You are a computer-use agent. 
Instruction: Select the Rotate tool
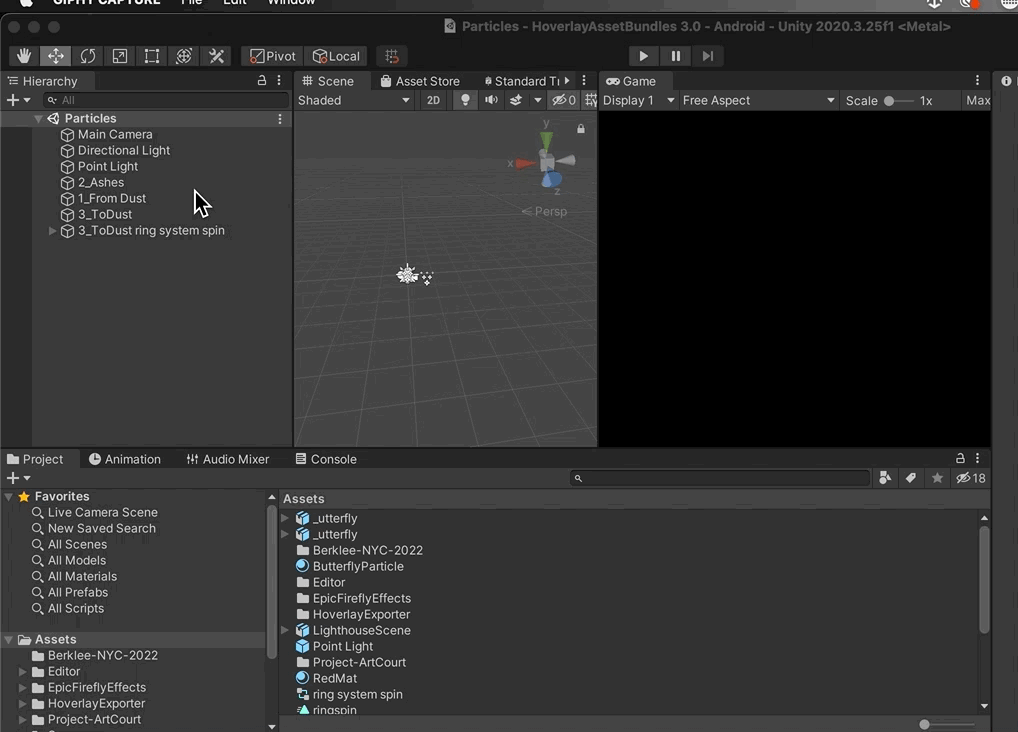click(x=88, y=56)
